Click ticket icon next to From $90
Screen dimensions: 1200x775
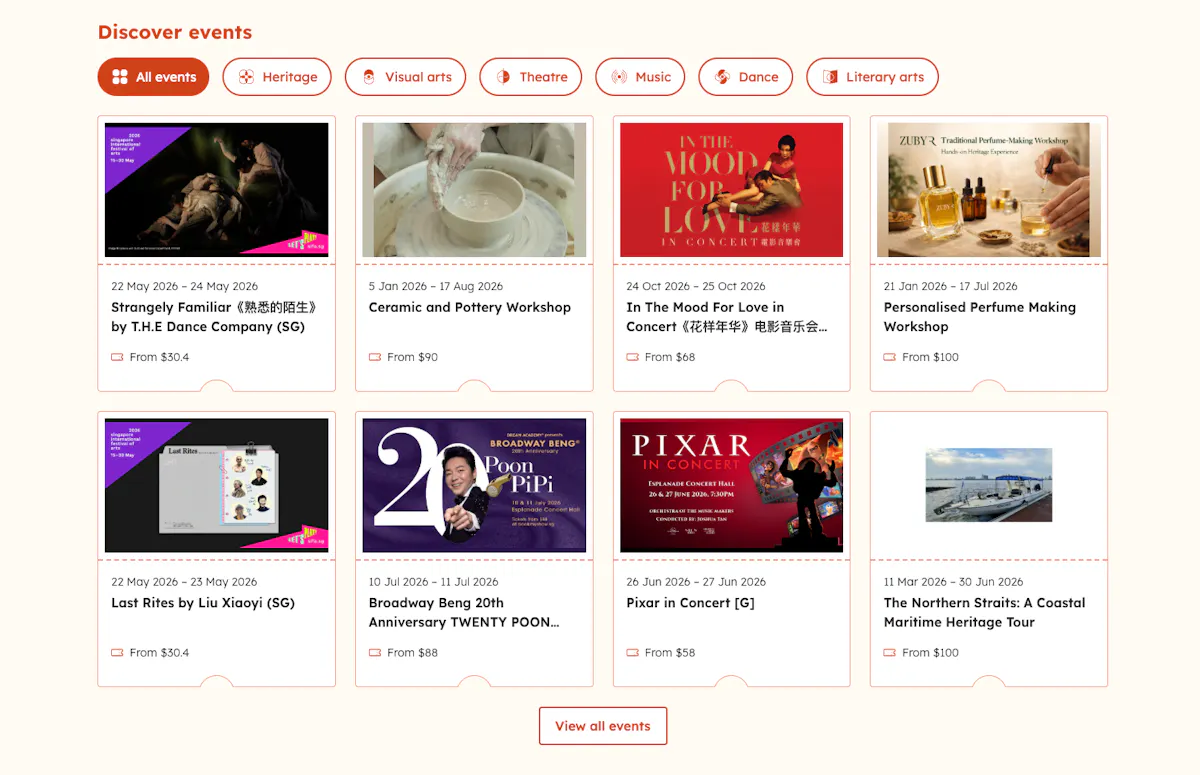tap(375, 357)
